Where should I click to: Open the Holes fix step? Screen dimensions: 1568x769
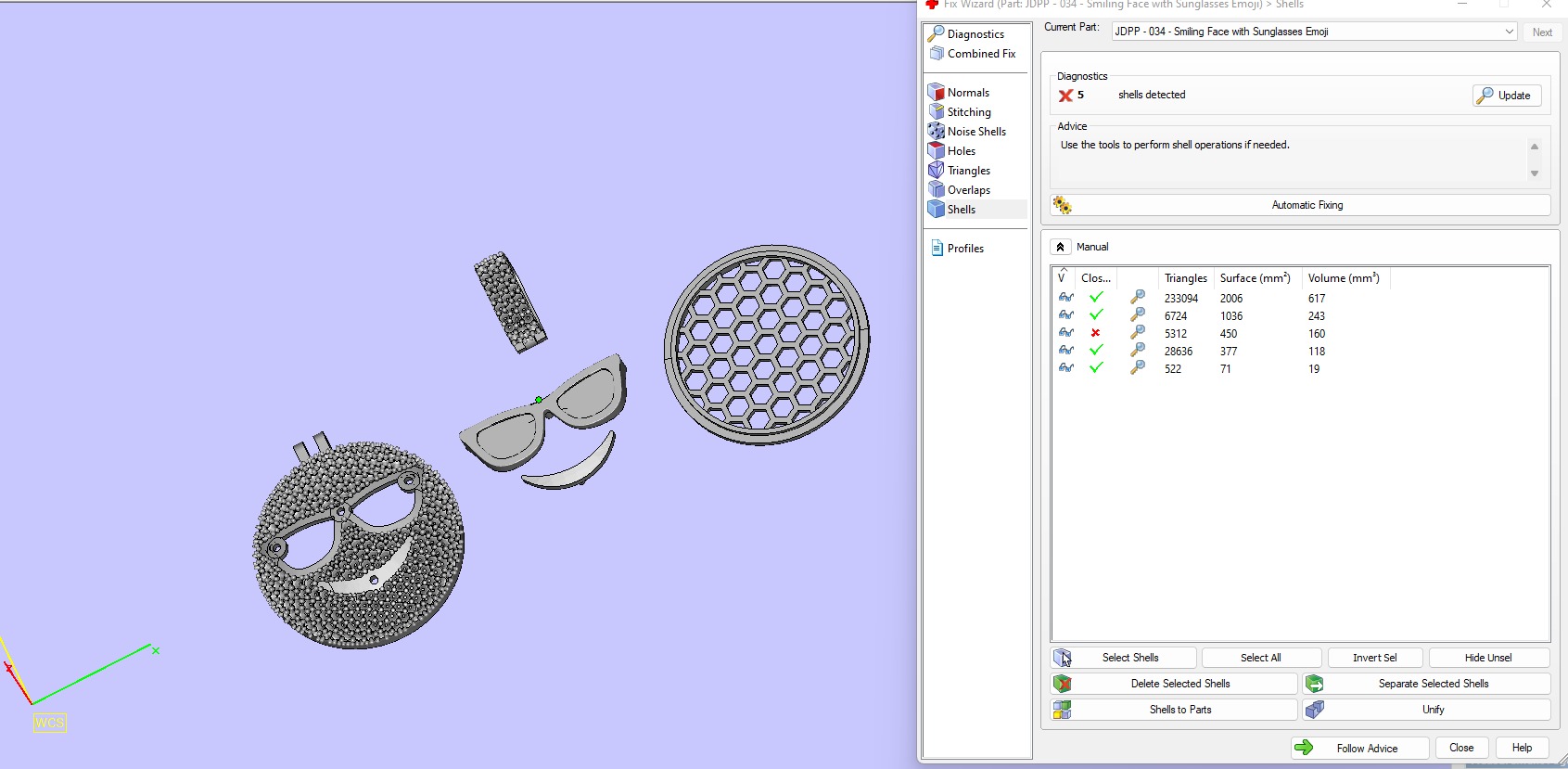(961, 151)
